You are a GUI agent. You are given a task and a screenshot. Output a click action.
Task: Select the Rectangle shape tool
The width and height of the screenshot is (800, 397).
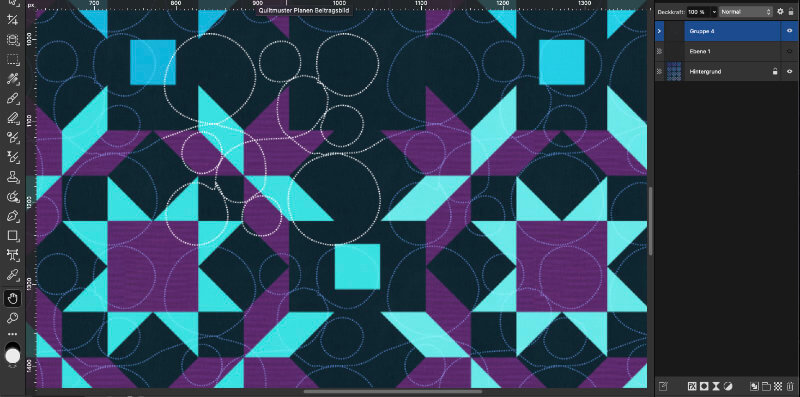[x=12, y=235]
